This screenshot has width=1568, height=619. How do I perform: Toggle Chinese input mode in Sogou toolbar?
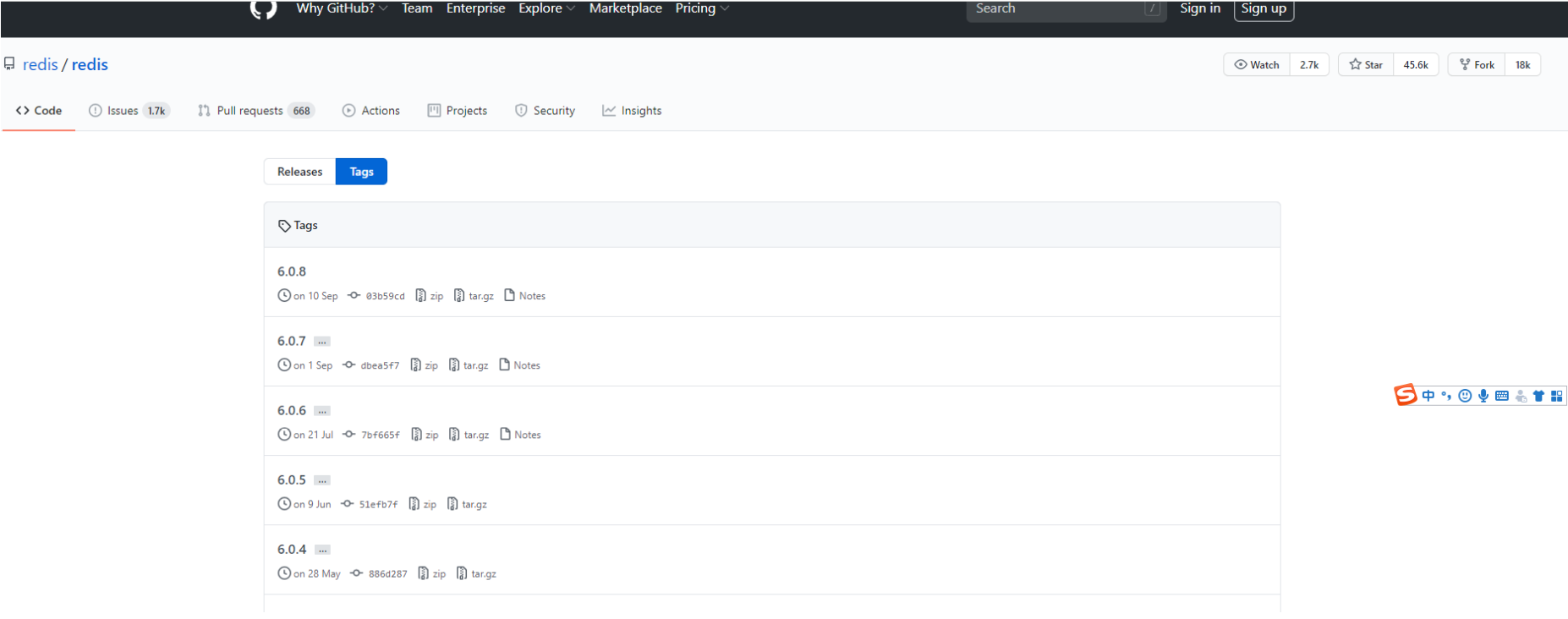pyautogui.click(x=1428, y=396)
